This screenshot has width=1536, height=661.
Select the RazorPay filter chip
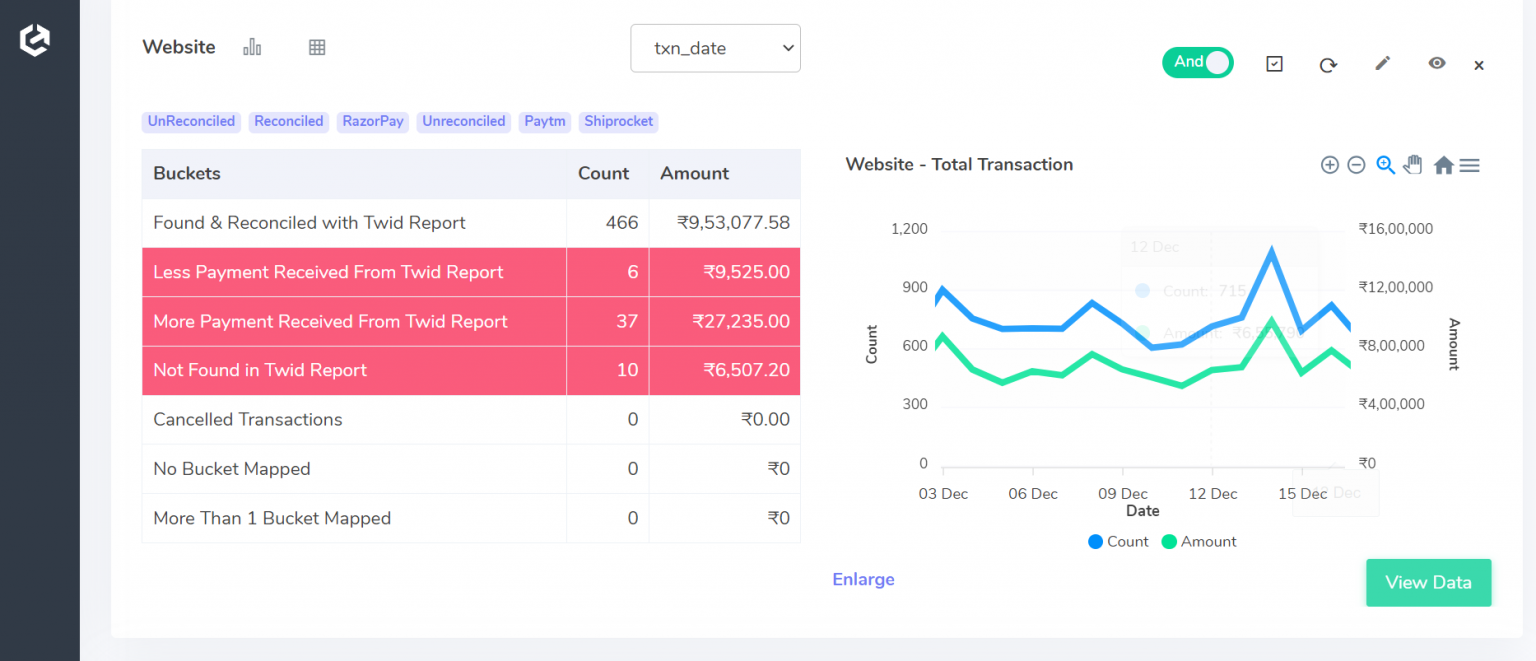click(x=372, y=121)
